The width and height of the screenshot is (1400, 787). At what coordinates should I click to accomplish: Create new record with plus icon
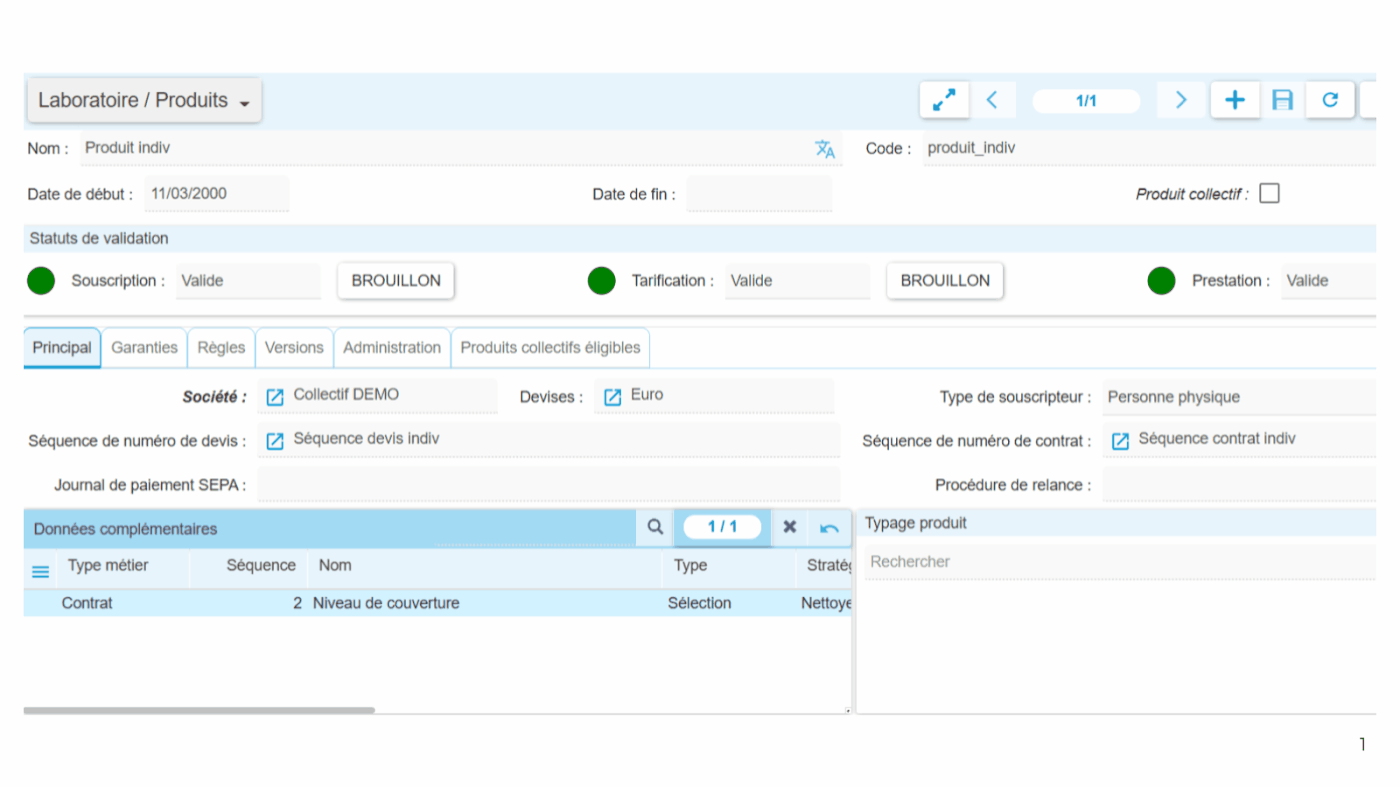[x=1235, y=100]
